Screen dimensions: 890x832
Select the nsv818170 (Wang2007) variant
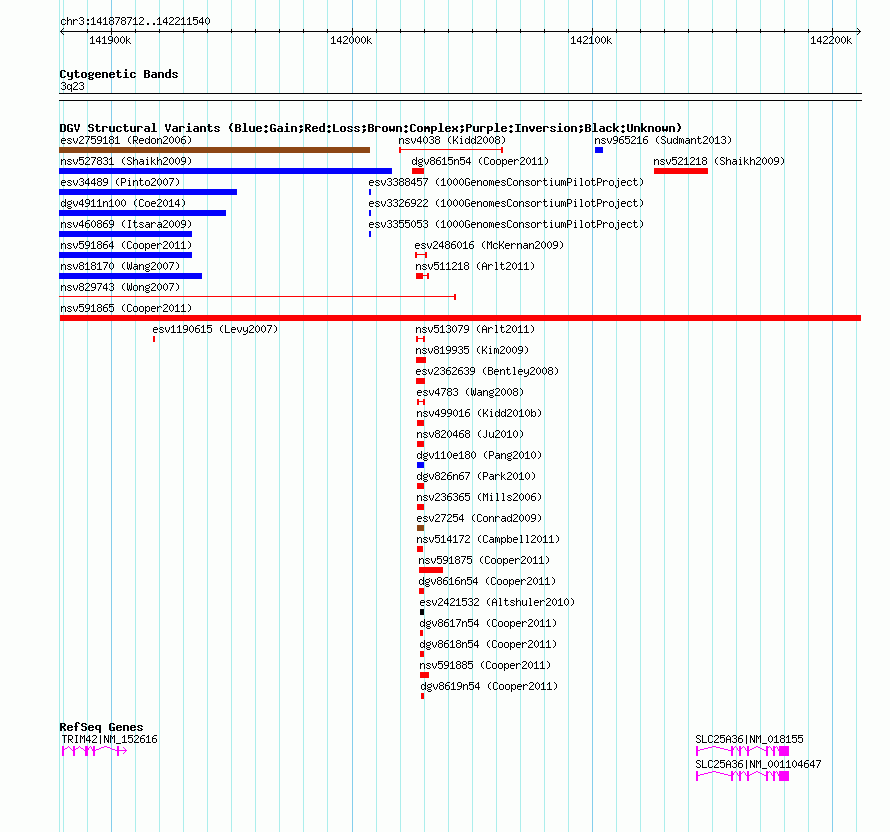120,266
